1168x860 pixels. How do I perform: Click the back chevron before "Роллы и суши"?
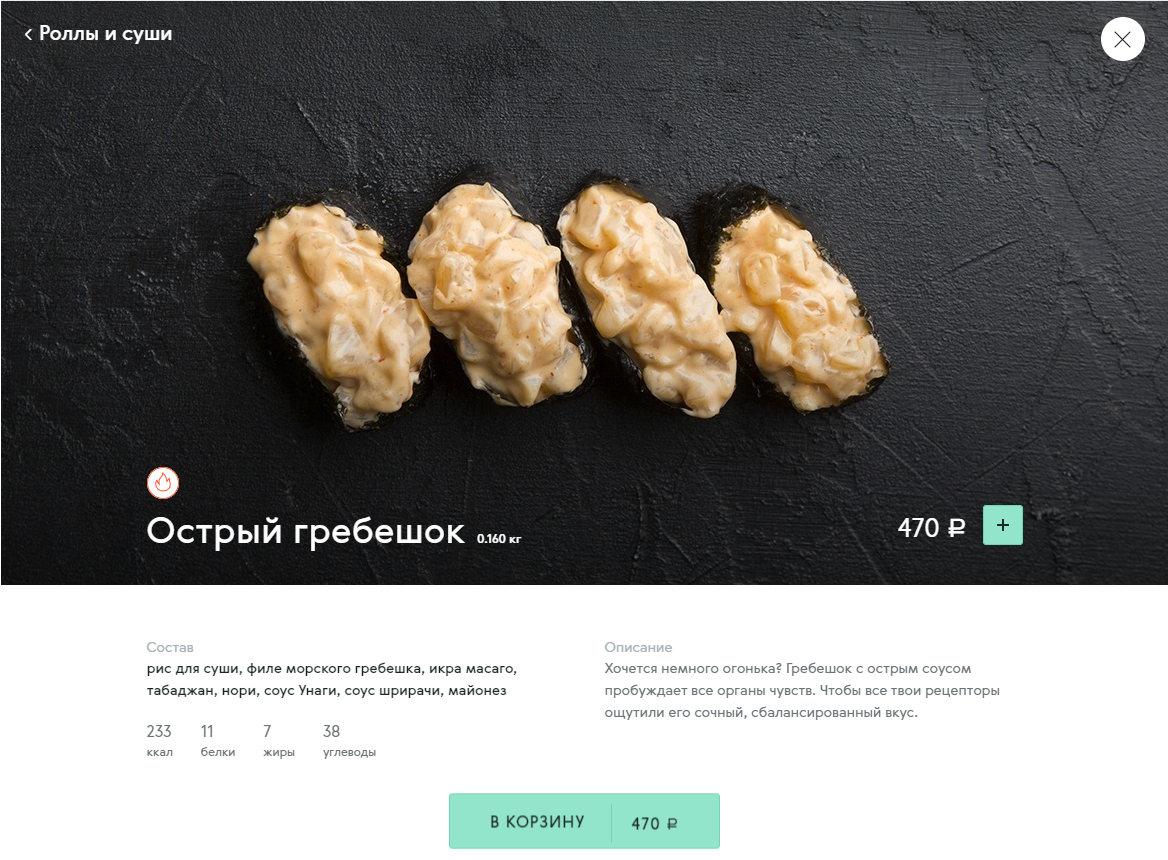click(x=28, y=34)
